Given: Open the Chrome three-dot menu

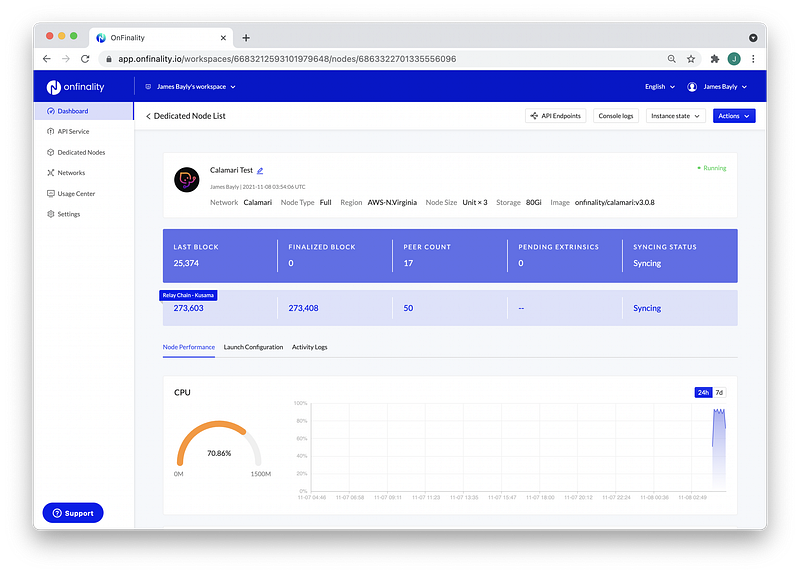Looking at the screenshot, I should click(x=753, y=59).
